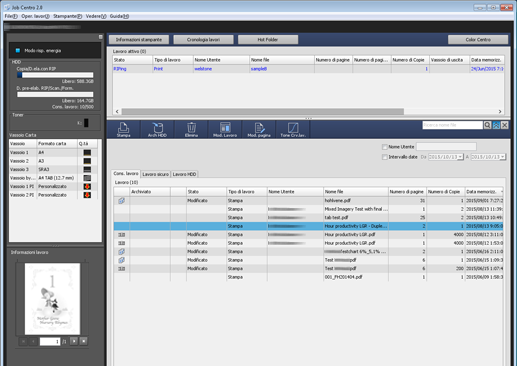Click the archive icon on the testchart row
The width and height of the screenshot is (517, 366).
click(122, 252)
